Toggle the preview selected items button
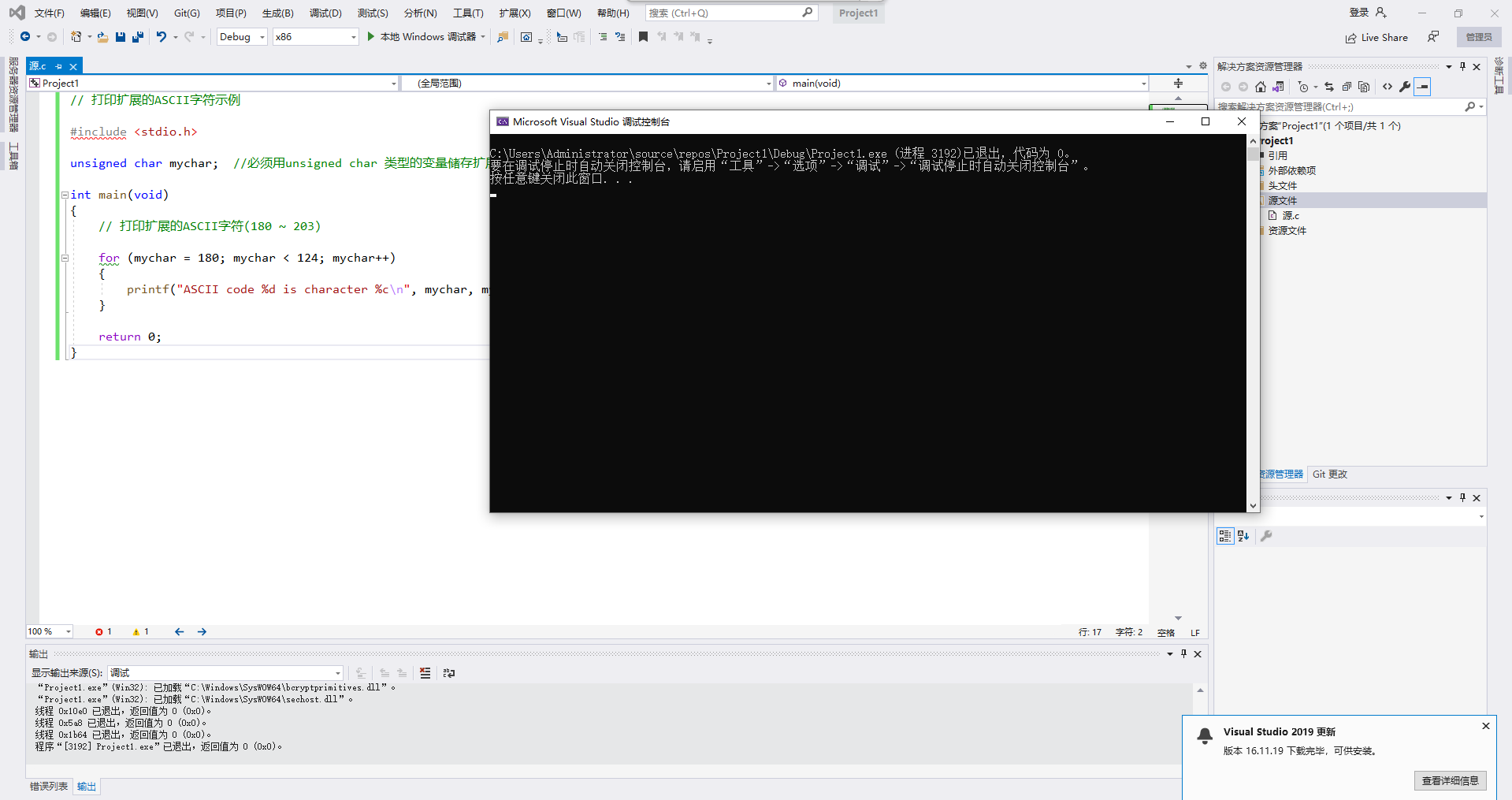Viewport: 1512px width, 800px height. (1422, 87)
